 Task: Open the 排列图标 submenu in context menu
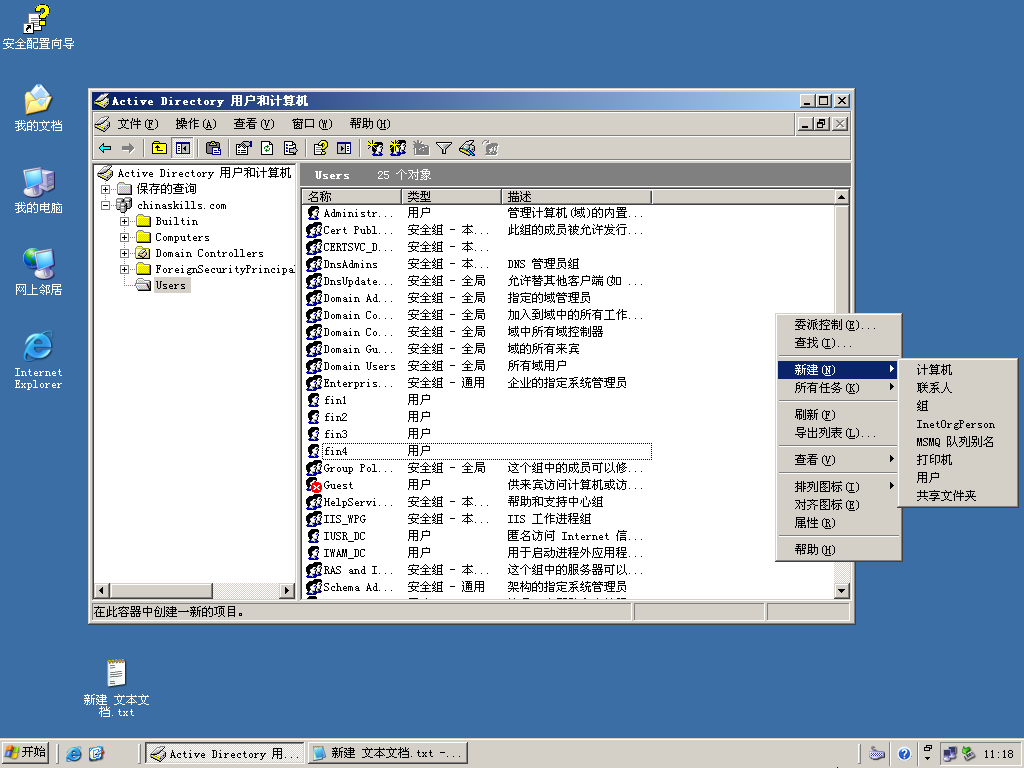click(839, 487)
